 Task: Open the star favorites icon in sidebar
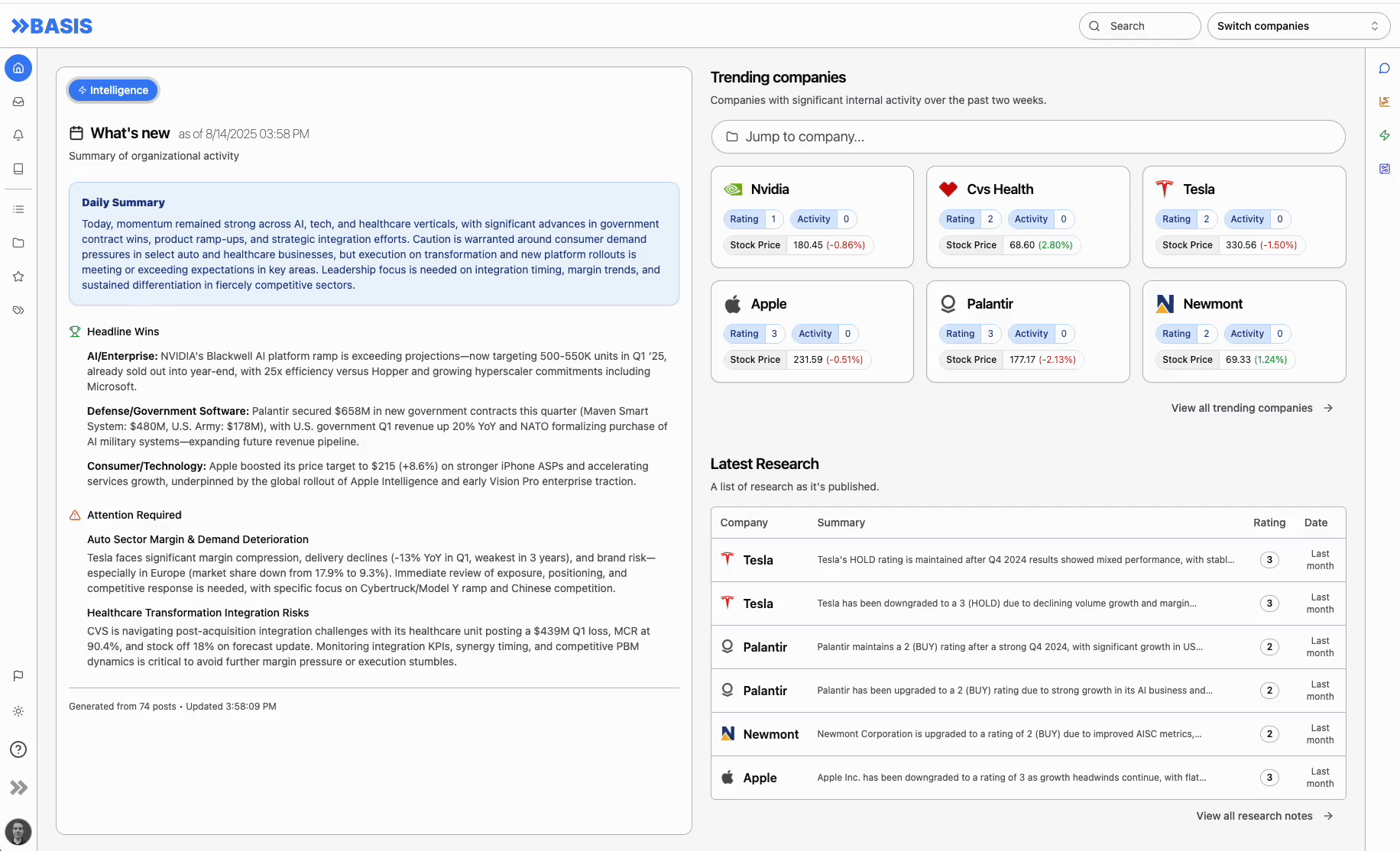18,277
